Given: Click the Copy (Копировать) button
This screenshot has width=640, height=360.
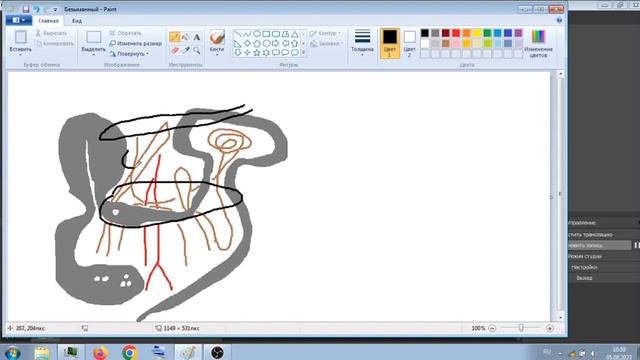Looking at the screenshot, I should pos(54,43).
